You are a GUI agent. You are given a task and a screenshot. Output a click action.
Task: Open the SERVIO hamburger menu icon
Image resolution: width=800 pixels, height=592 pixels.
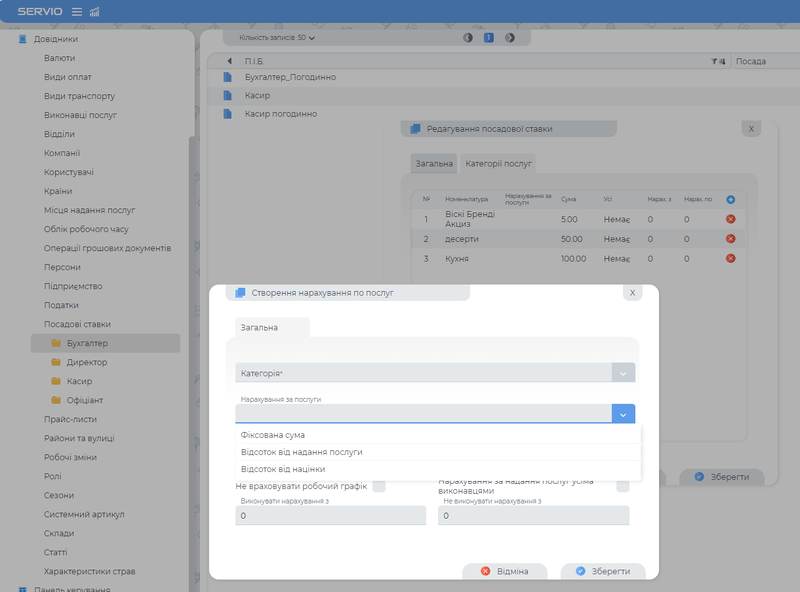pyautogui.click(x=77, y=11)
